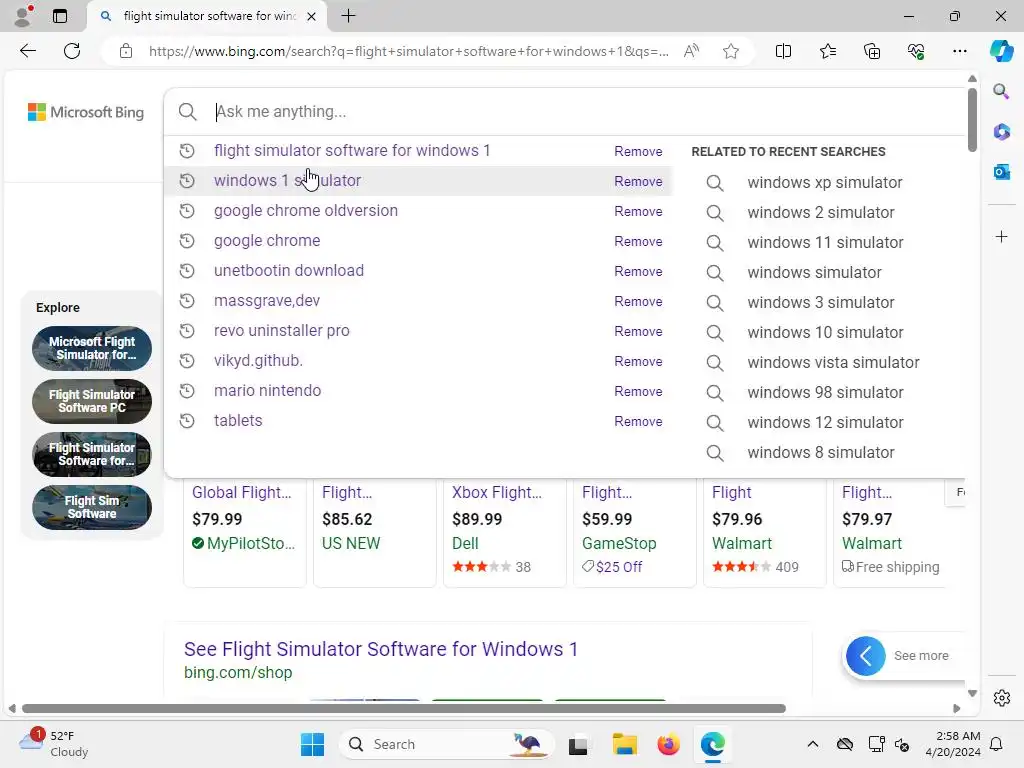The width and height of the screenshot is (1024, 768).
Task: Open date and time 2:58 AM
Action: pos(952,744)
